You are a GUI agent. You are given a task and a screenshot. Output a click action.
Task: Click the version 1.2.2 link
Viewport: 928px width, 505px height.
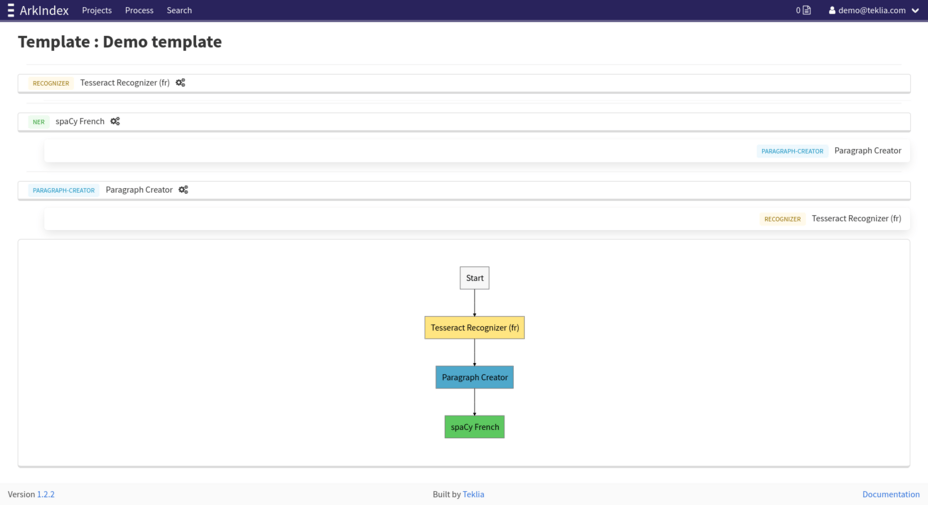(x=46, y=494)
